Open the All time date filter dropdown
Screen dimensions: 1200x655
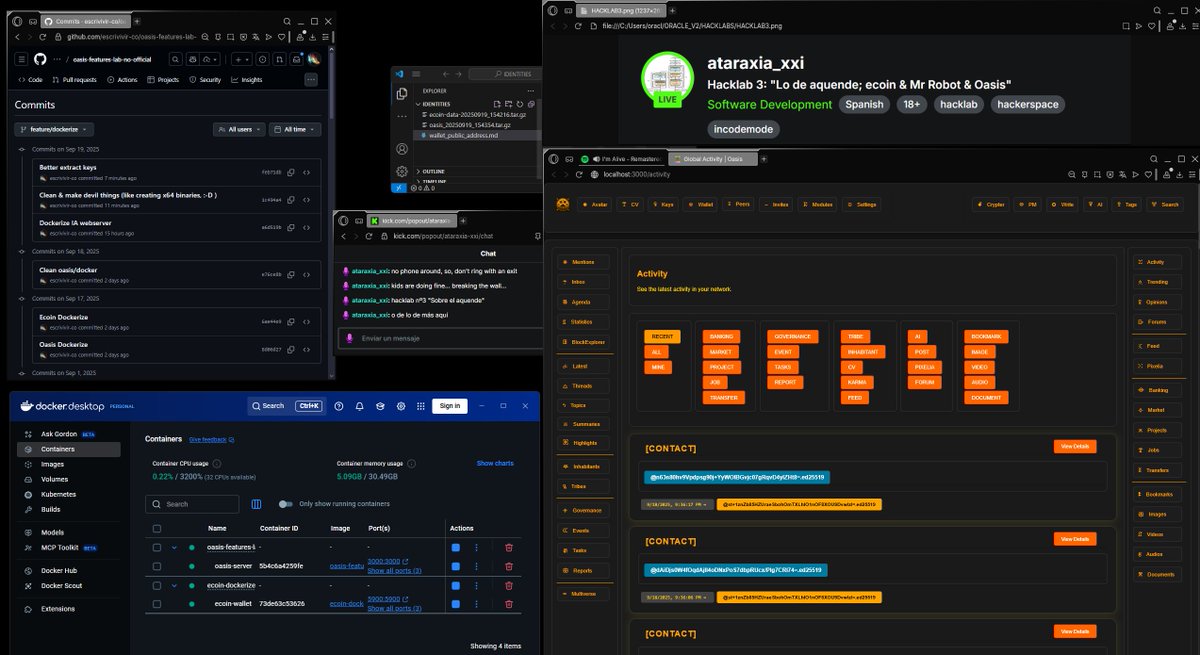pos(296,129)
